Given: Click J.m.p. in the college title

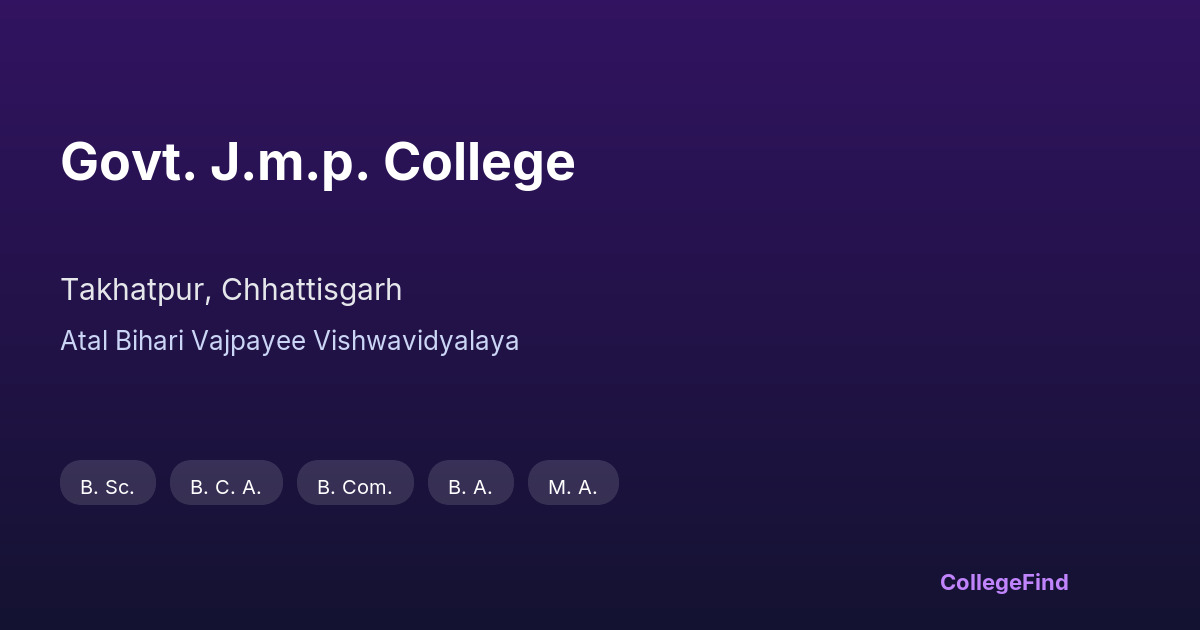Looking at the screenshot, I should (289, 162).
